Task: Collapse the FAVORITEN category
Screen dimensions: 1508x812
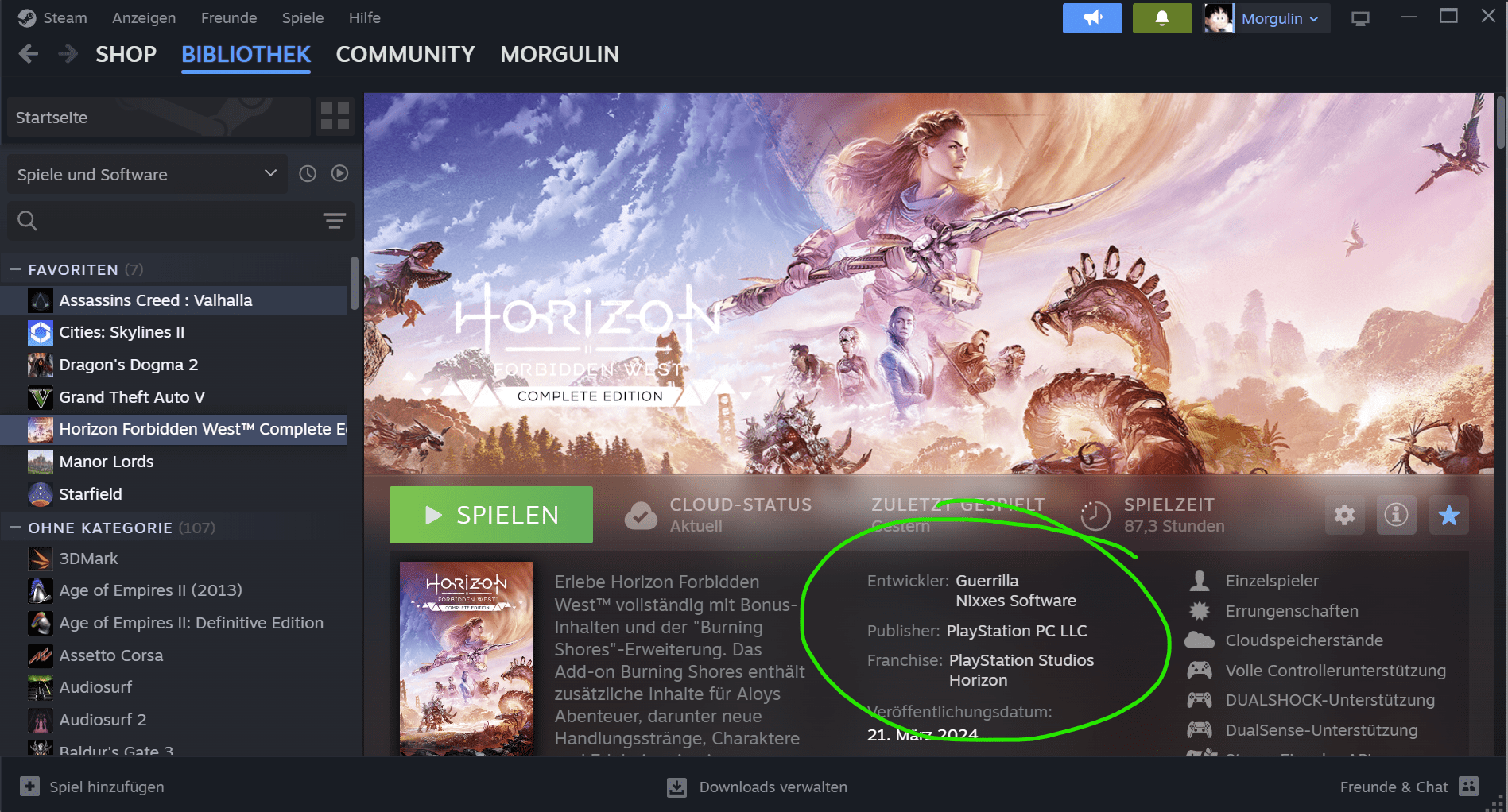Action: click(15, 269)
